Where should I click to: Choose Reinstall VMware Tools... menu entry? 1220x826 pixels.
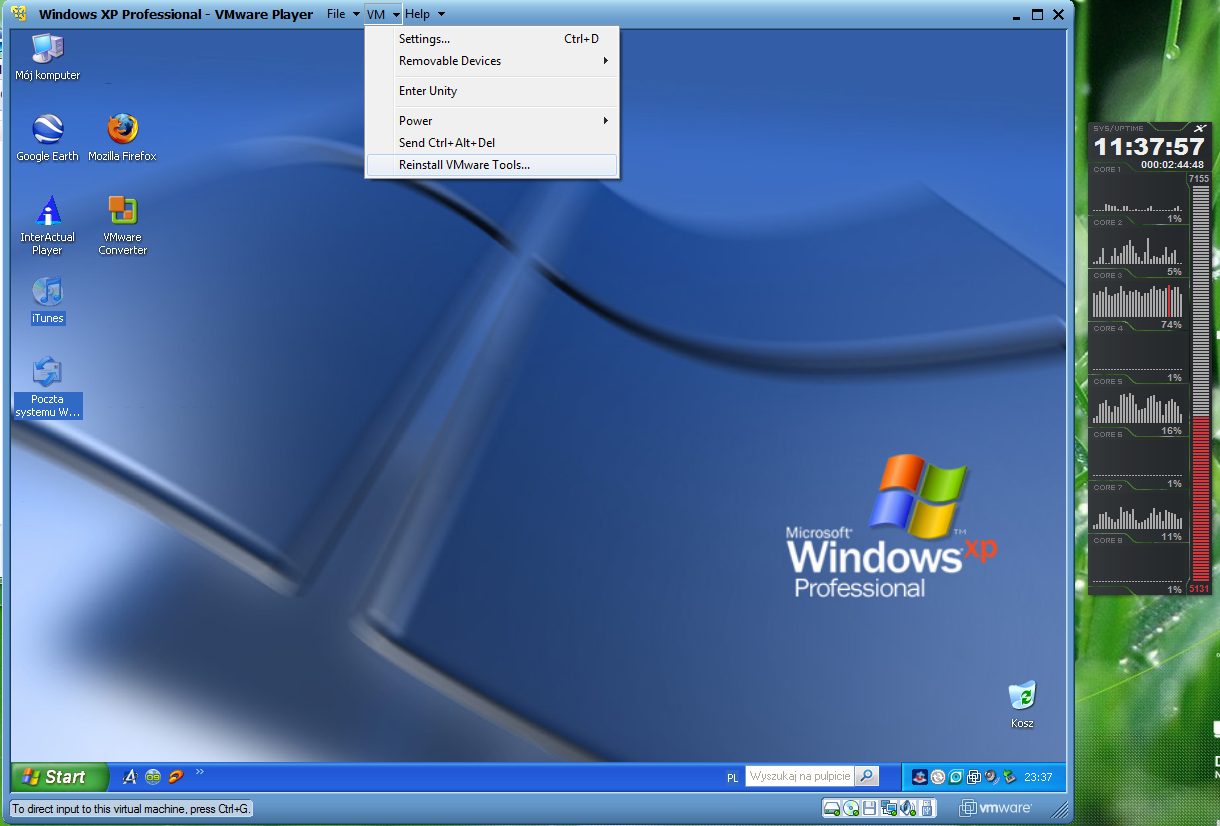(492, 165)
